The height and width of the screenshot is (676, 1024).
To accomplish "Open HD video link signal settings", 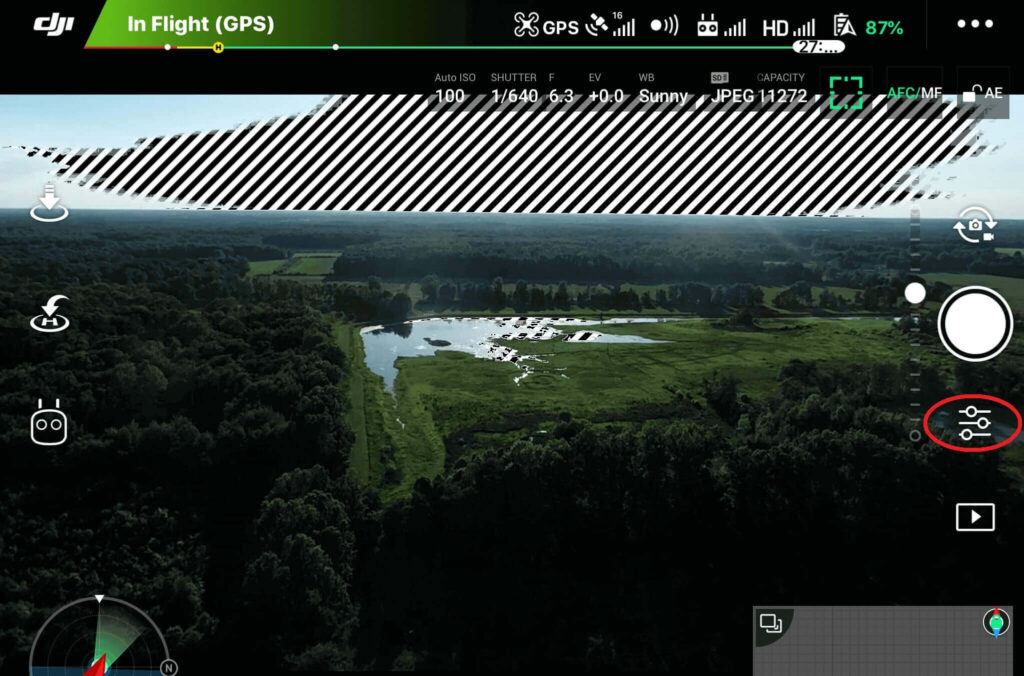I will 789,27.
